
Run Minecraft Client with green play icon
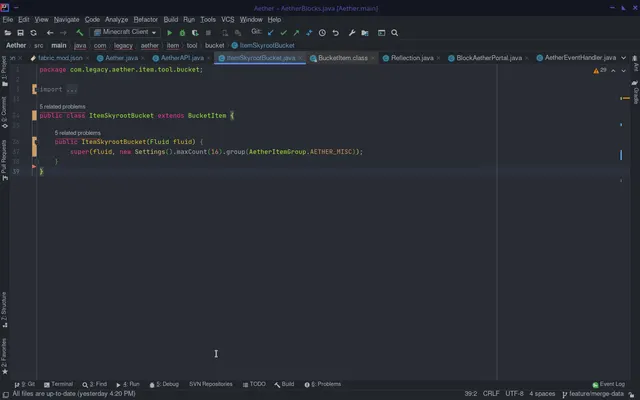coord(169,33)
